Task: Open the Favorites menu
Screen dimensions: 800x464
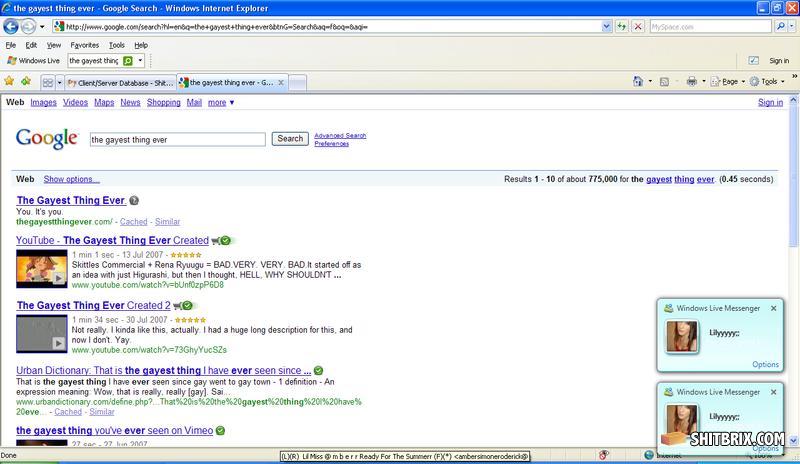Action: point(85,45)
